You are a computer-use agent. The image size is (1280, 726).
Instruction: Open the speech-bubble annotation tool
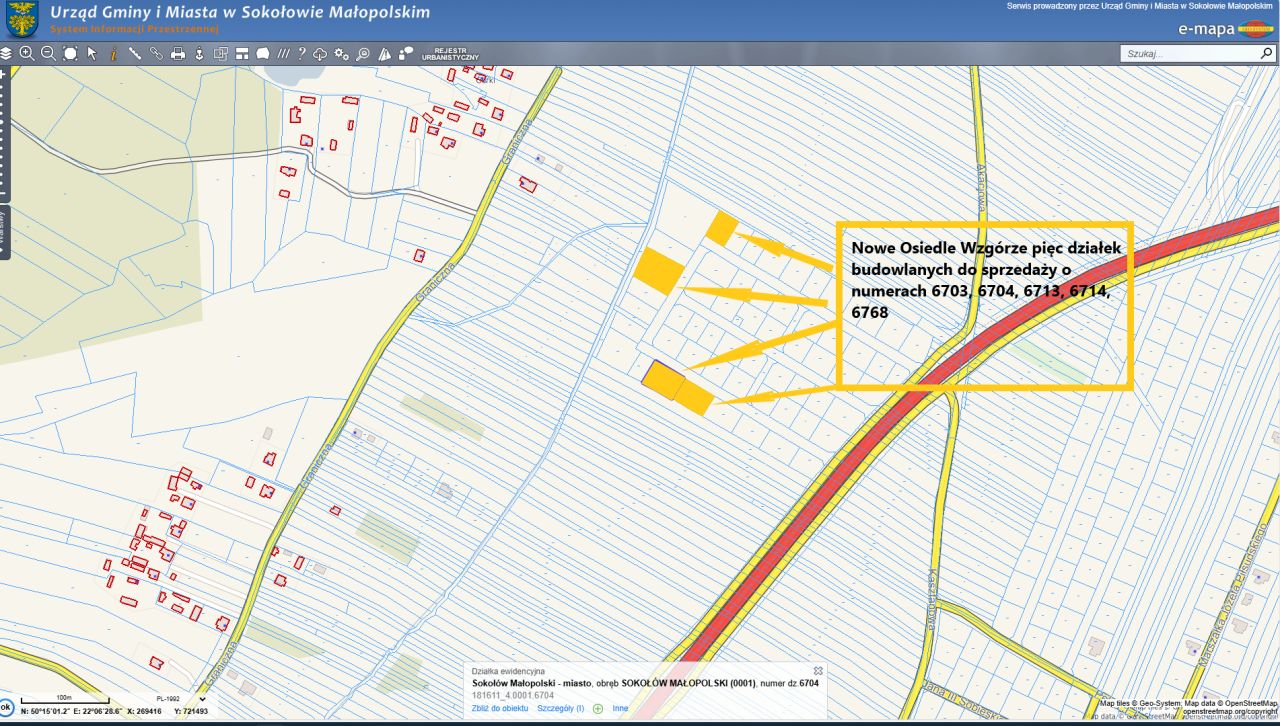click(263, 53)
